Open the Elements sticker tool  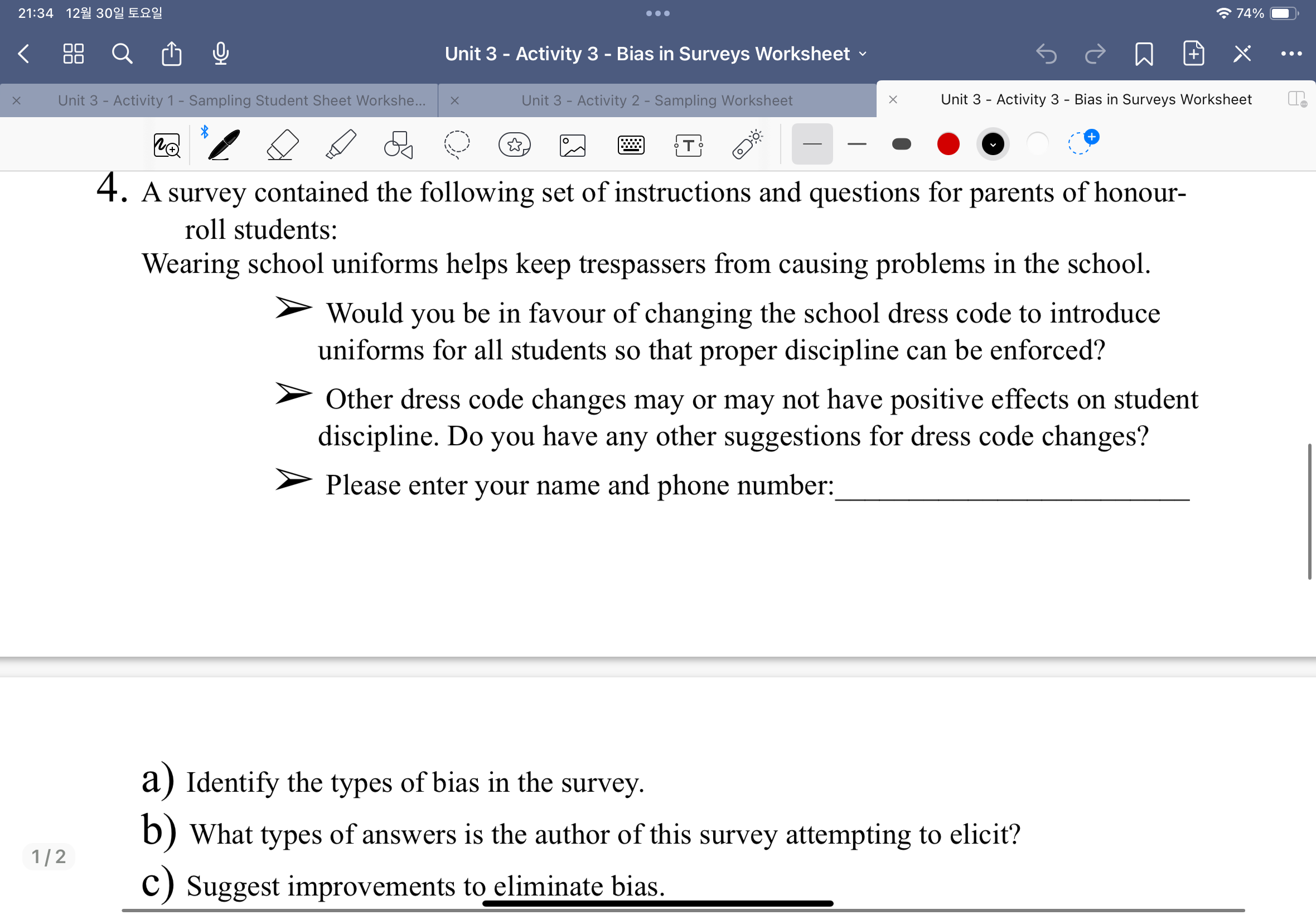pyautogui.click(x=514, y=145)
